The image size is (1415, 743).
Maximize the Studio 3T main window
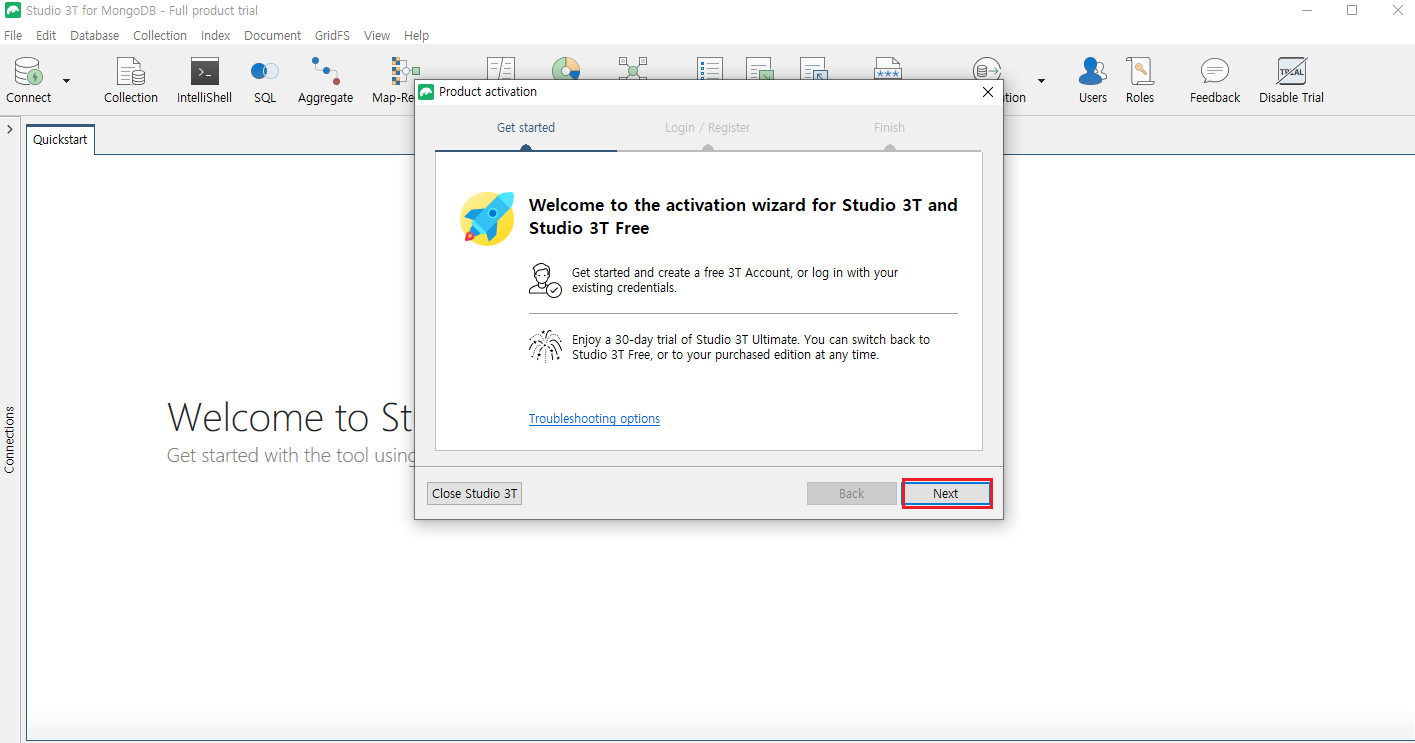1352,10
